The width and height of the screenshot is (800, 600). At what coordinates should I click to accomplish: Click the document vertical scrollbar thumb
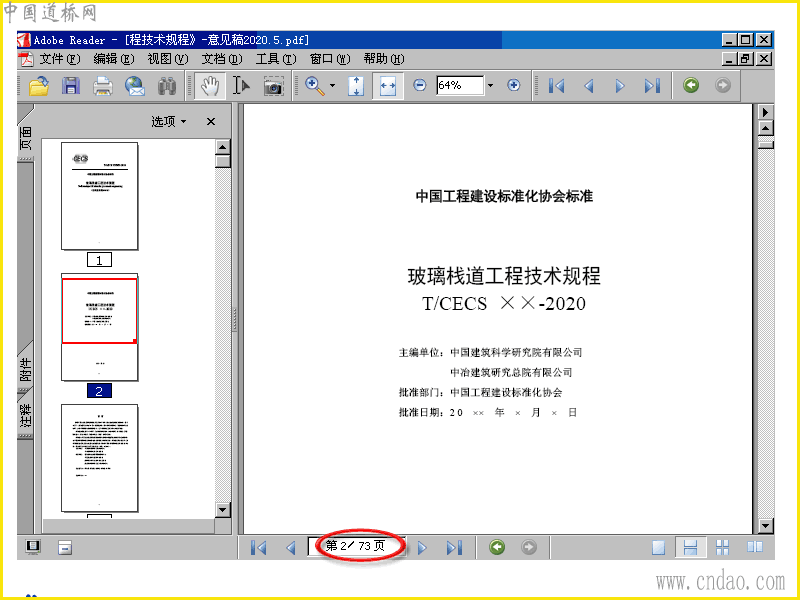click(x=766, y=144)
